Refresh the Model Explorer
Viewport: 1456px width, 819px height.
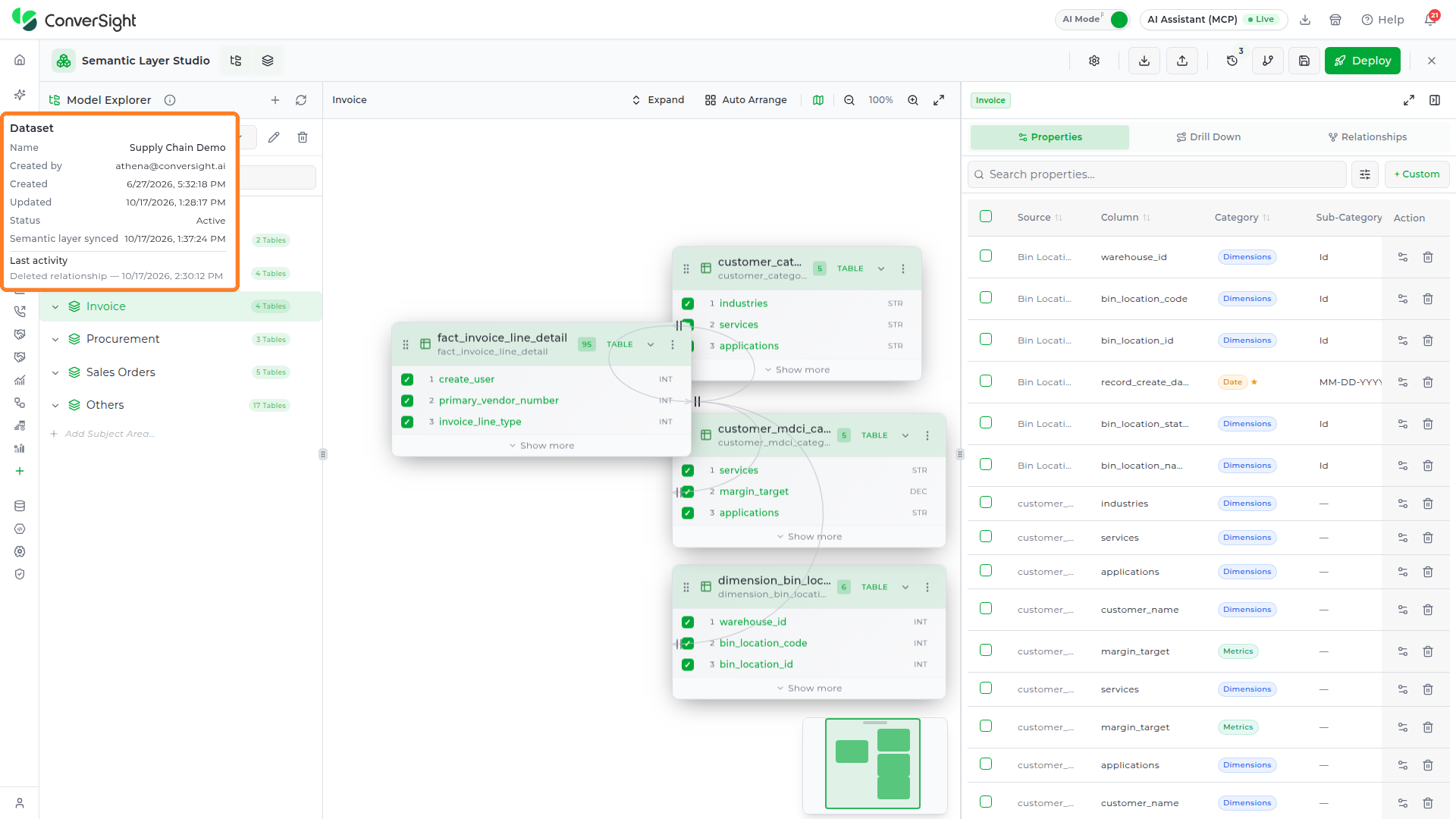[x=301, y=100]
